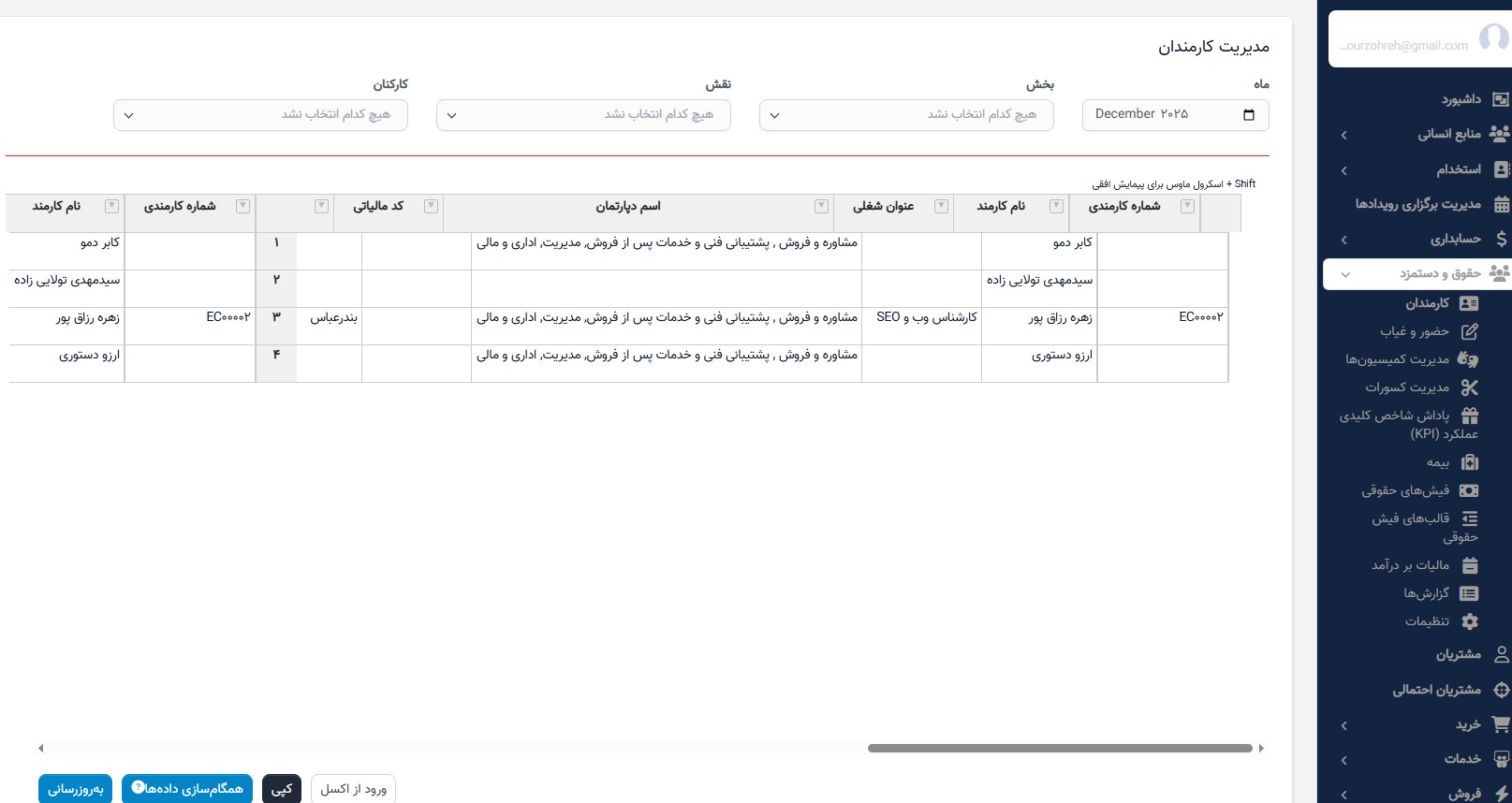1512x803 pixels.
Task: Click the scrollbar right arrow
Action: tap(1261, 748)
